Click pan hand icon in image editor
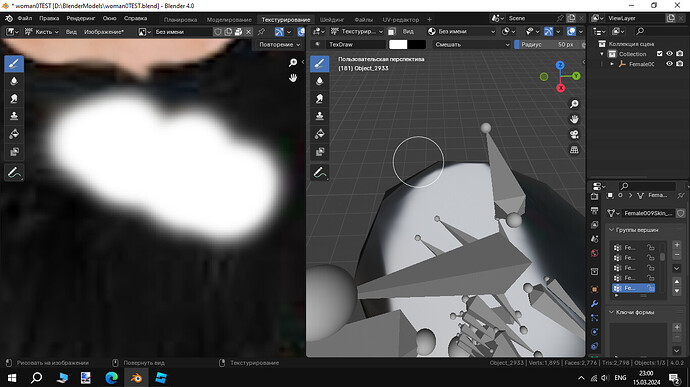Viewport: 690px width, 387px height. (x=293, y=78)
